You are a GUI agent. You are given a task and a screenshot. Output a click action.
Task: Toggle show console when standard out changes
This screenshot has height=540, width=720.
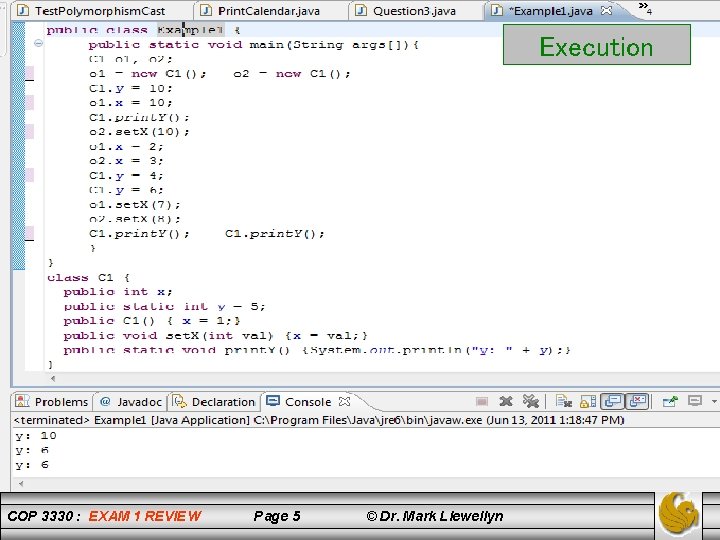coord(613,401)
